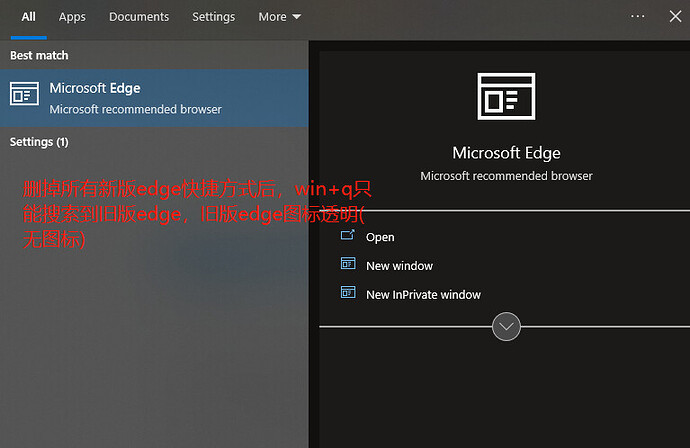Expand more actions with the chevron button
The height and width of the screenshot is (448, 690).
pyautogui.click(x=506, y=327)
